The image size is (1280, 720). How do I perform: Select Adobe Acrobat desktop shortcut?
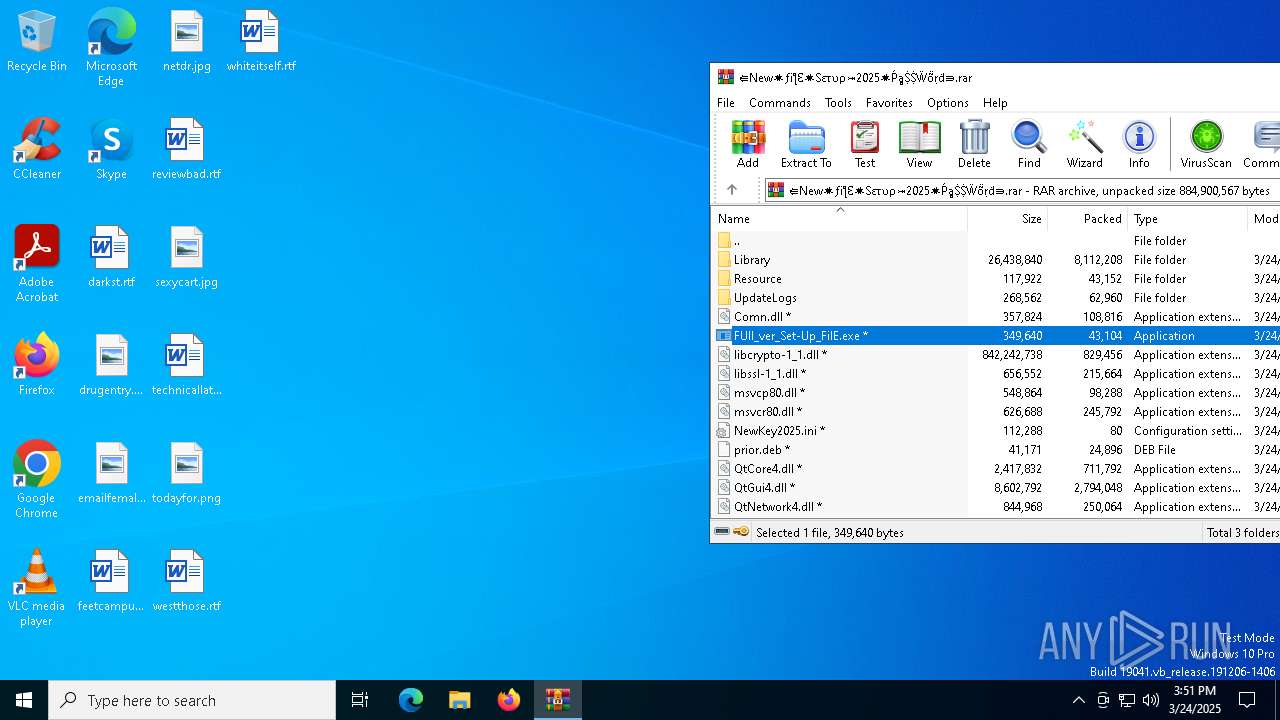click(x=37, y=264)
